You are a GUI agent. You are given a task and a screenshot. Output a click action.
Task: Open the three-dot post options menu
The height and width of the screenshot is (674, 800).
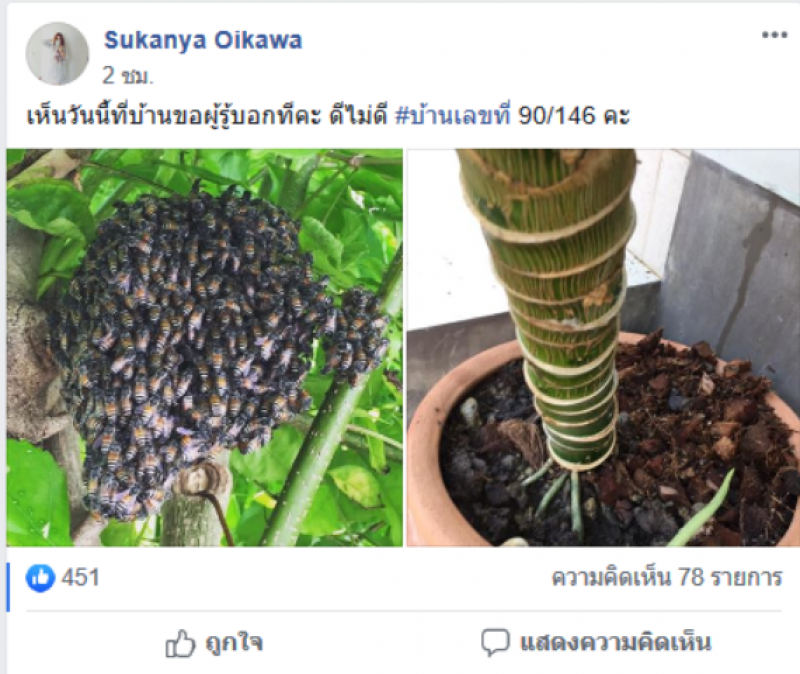774,35
